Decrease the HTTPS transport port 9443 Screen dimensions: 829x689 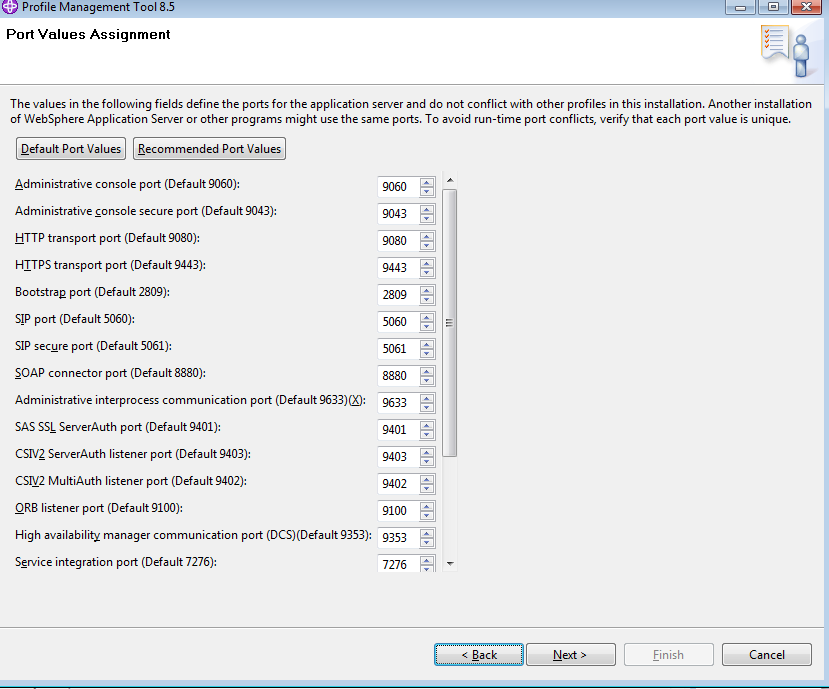click(x=427, y=272)
